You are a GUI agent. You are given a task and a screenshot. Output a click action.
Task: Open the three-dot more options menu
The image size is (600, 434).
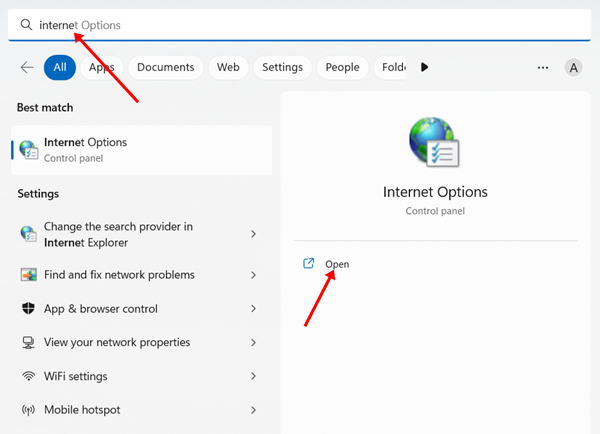click(x=543, y=67)
